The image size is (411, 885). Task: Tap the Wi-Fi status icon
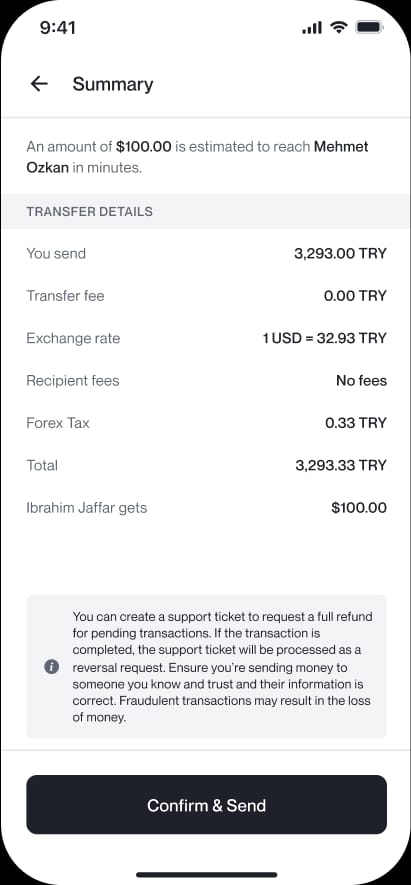[339, 27]
